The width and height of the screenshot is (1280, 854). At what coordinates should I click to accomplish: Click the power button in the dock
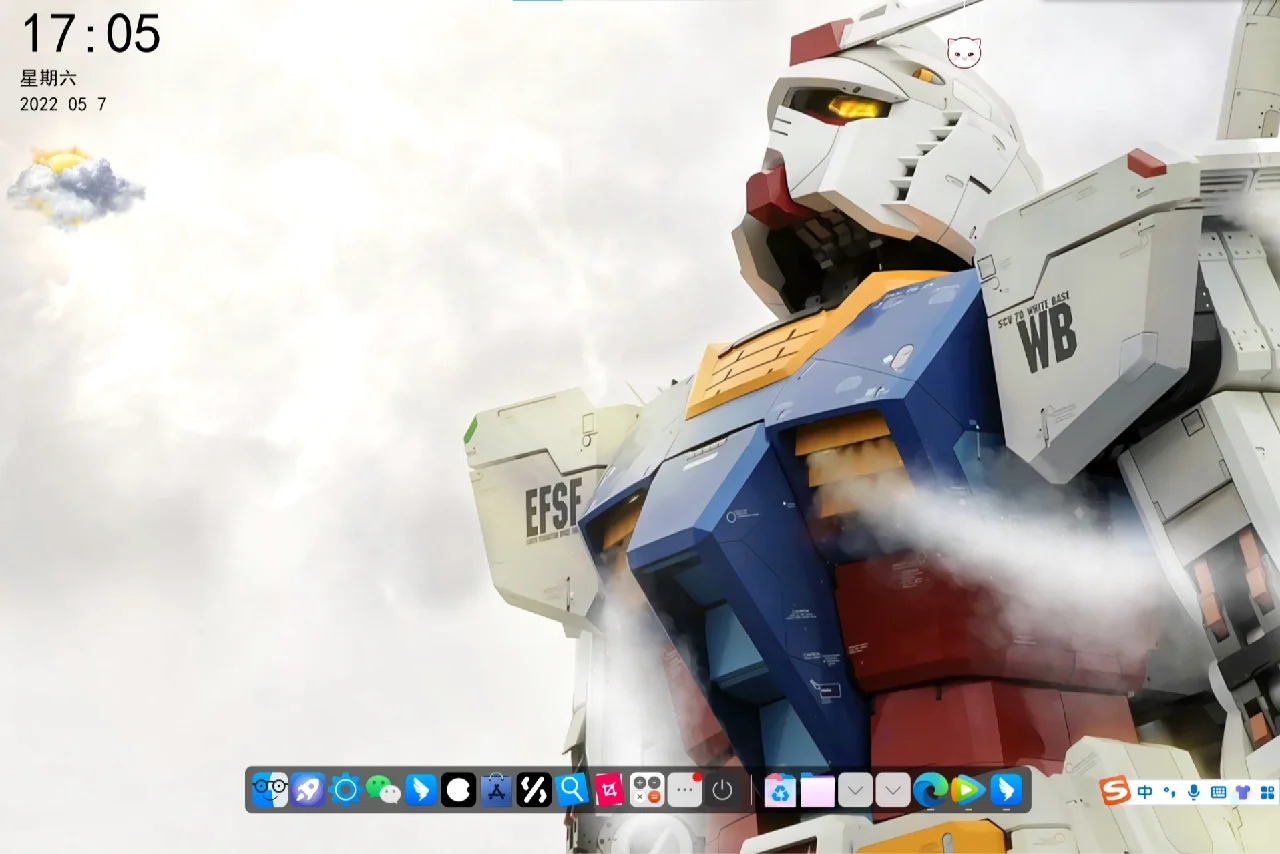point(720,790)
